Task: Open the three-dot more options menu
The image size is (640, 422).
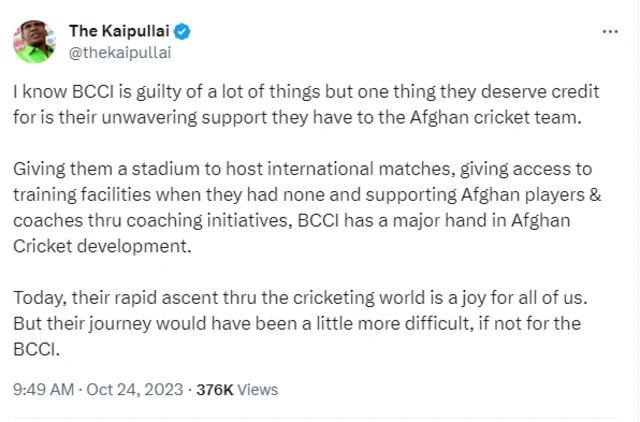Action: (609, 32)
